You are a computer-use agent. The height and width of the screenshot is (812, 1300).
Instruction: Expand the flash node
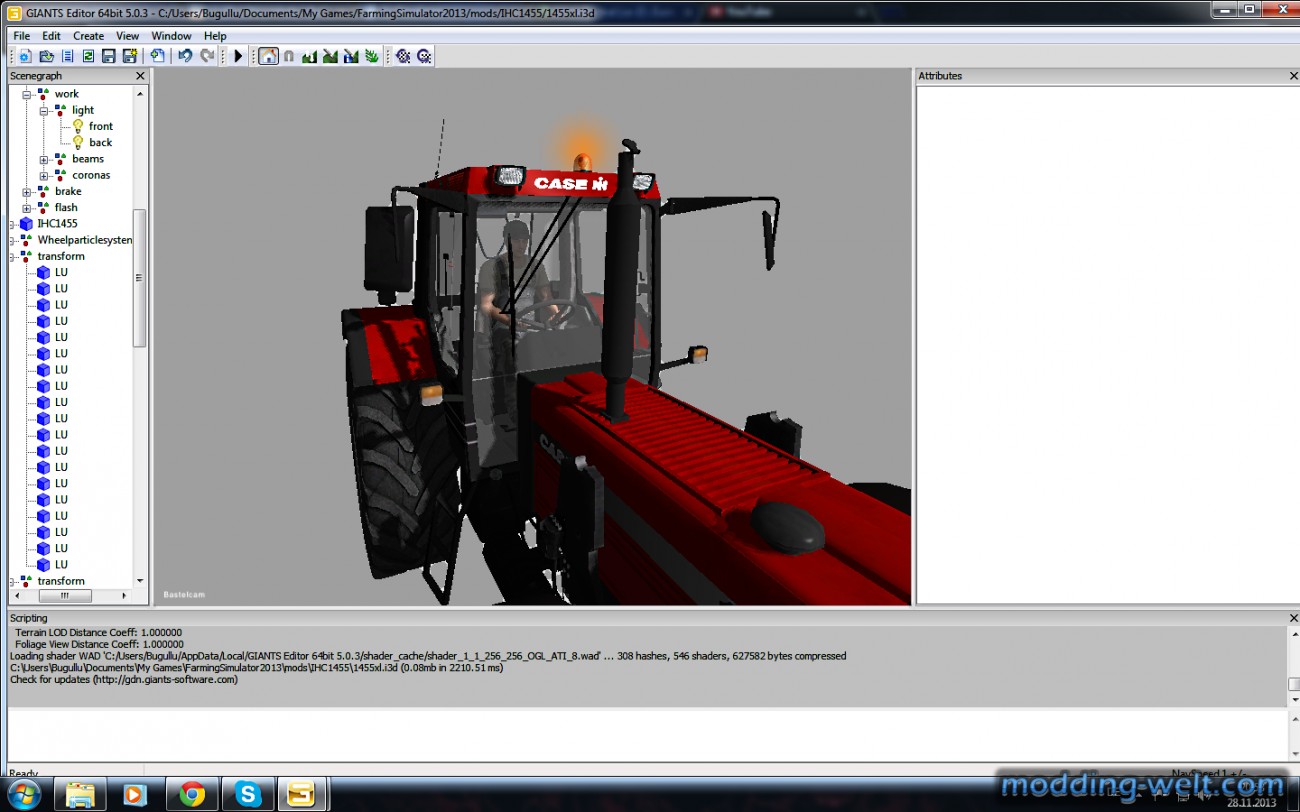27,208
